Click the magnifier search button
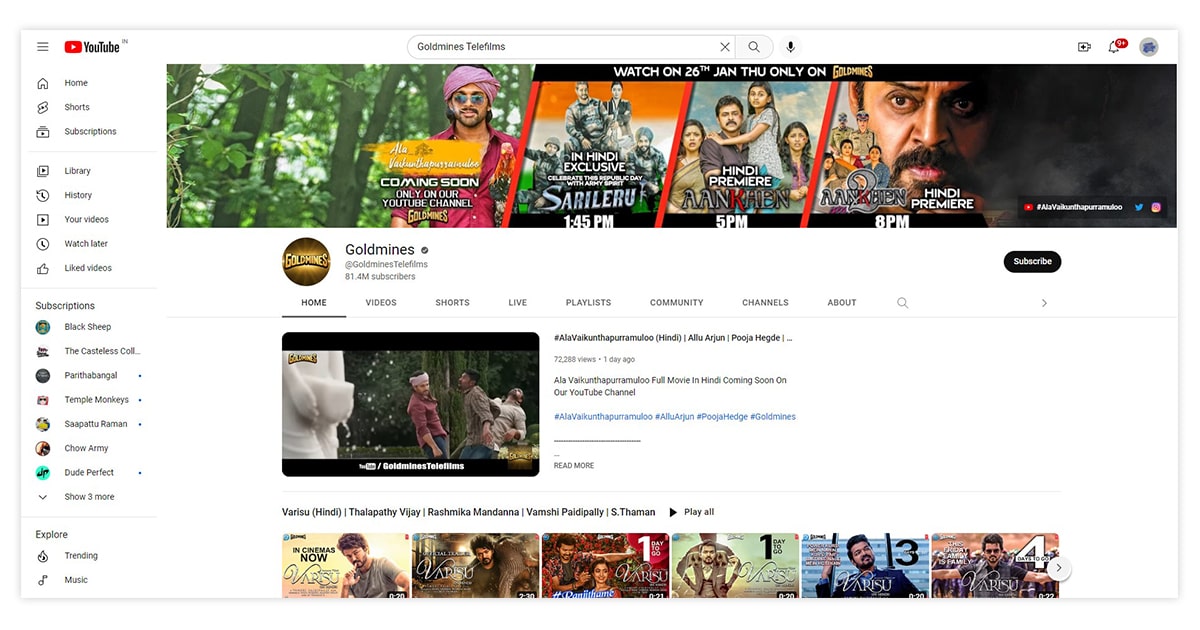This screenshot has width=1200, height=630. tap(754, 47)
